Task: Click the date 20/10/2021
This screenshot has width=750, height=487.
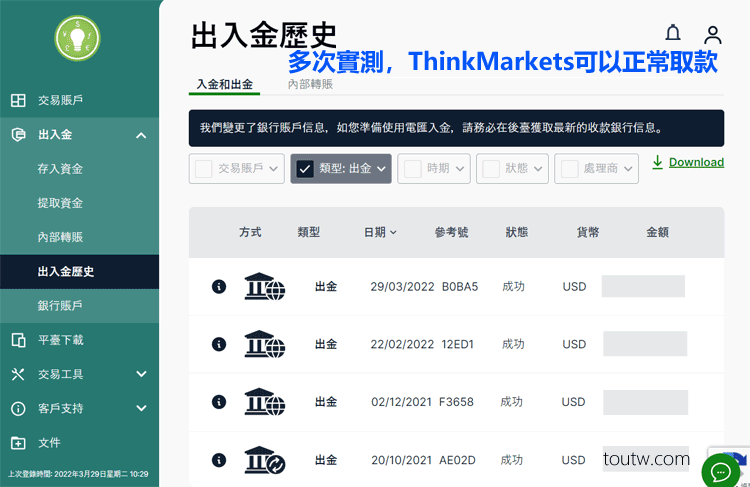Action: click(401, 460)
